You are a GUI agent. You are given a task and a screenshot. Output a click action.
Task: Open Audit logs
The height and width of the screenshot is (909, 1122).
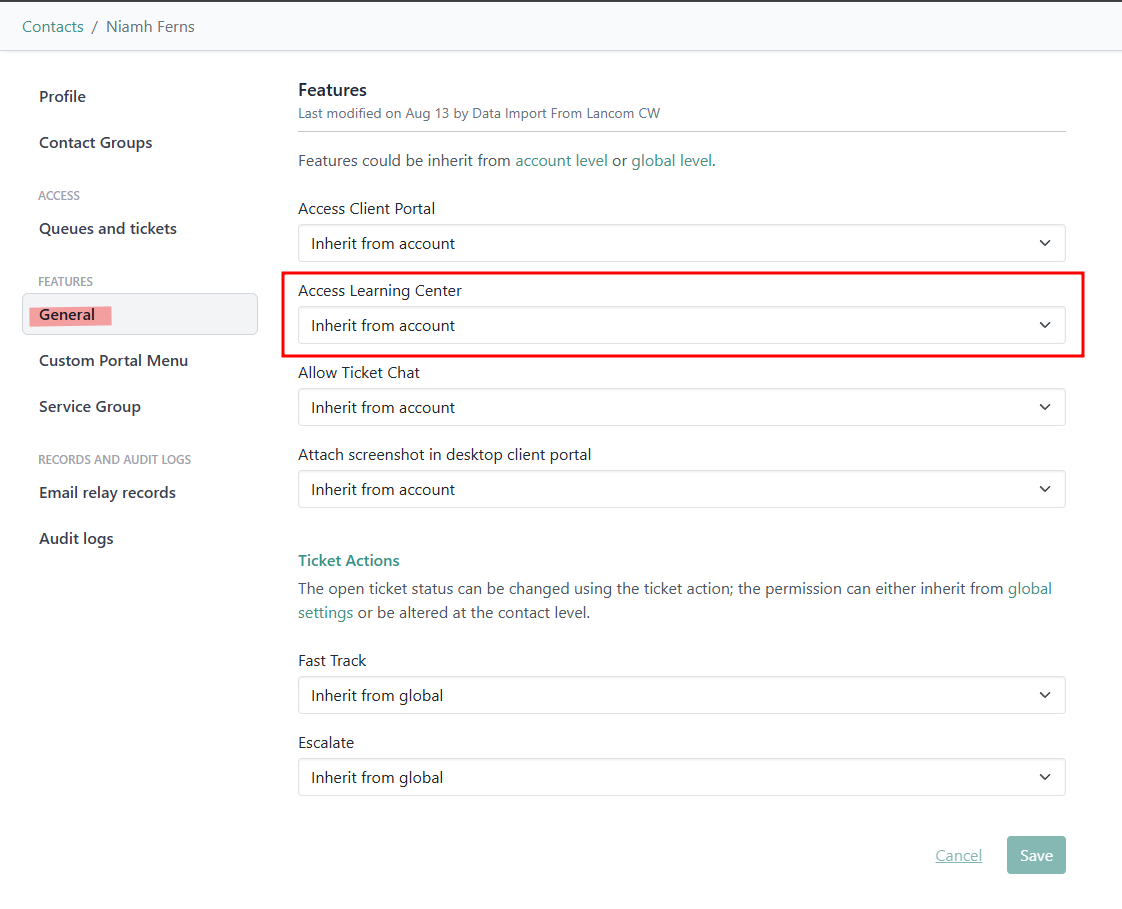tap(76, 539)
